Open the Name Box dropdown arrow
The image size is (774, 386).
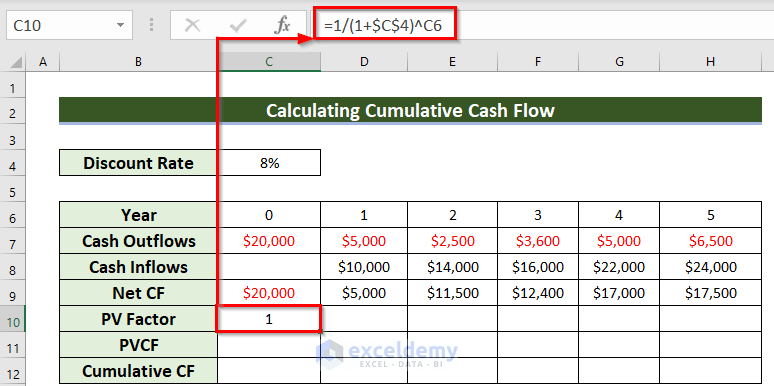(120, 26)
